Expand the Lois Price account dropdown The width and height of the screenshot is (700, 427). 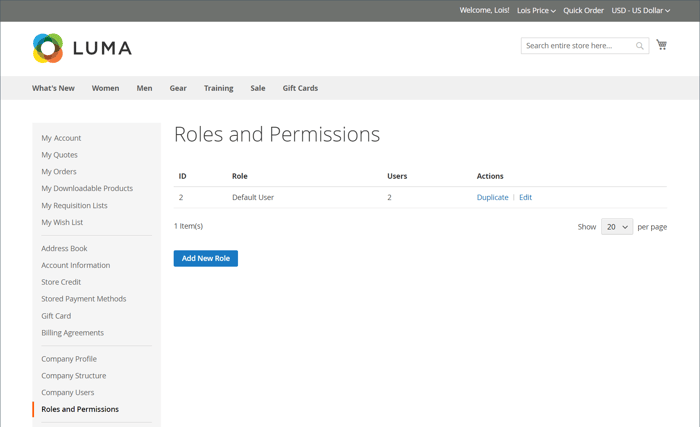[x=536, y=11]
